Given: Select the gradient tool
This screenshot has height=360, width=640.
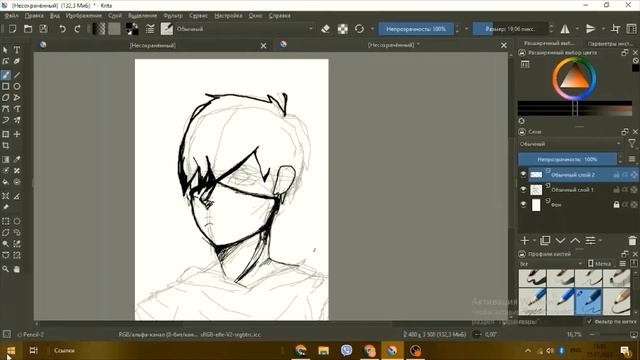Looking at the screenshot, I should point(5,159).
